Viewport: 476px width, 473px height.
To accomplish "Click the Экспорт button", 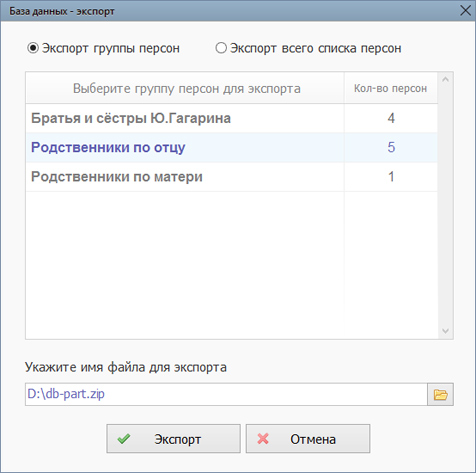I will point(173,439).
